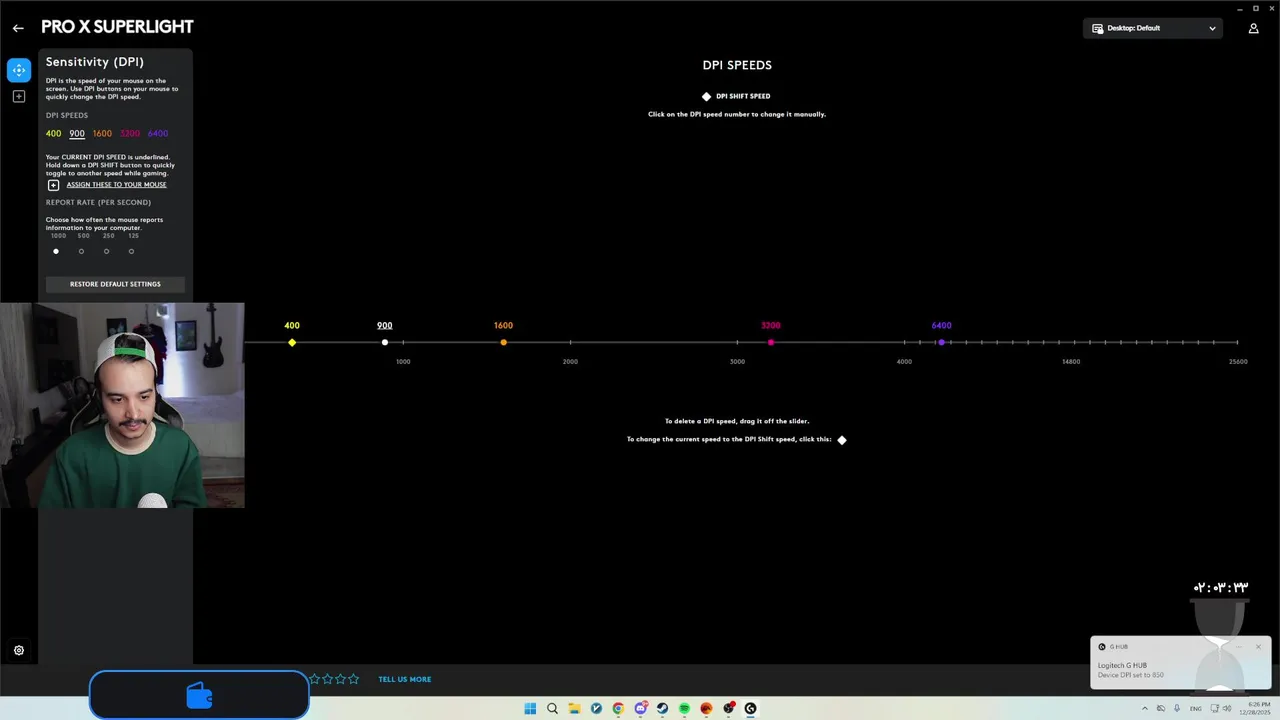Click the blue wallet overlay button
This screenshot has width=1280, height=720.
pos(199,695)
